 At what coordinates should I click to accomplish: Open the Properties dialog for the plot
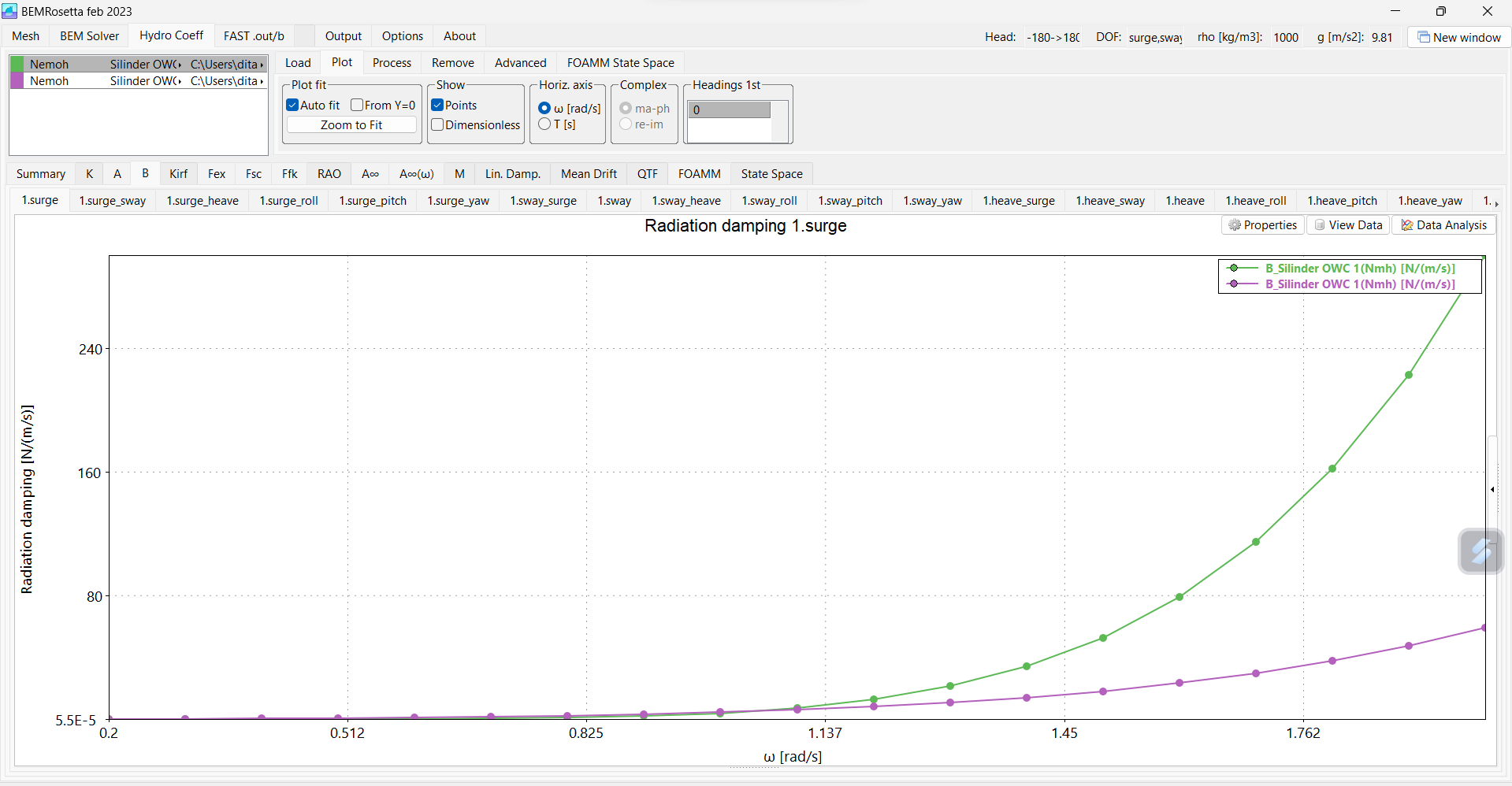coord(1262,224)
